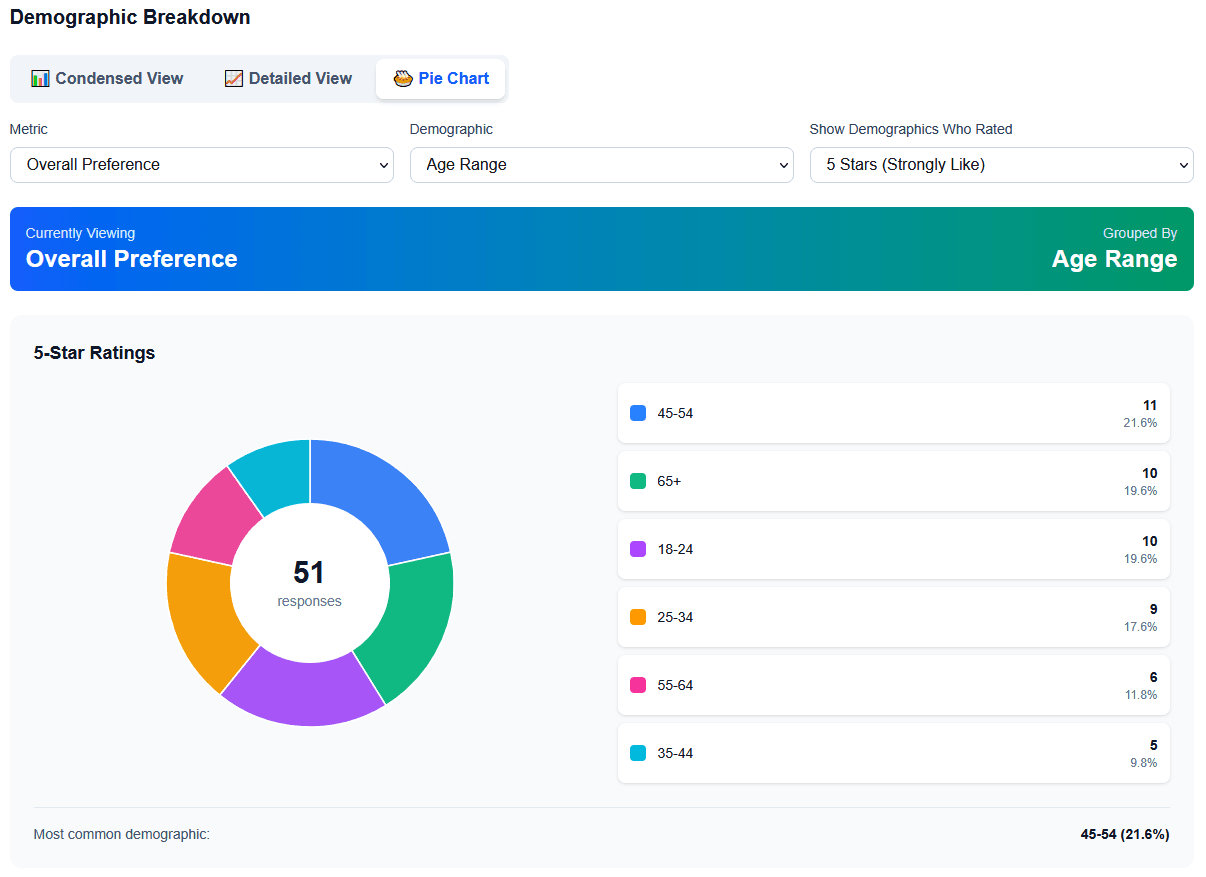Click the Overall Preference banner heading
Screen dimensions: 1206x877
click(131, 258)
